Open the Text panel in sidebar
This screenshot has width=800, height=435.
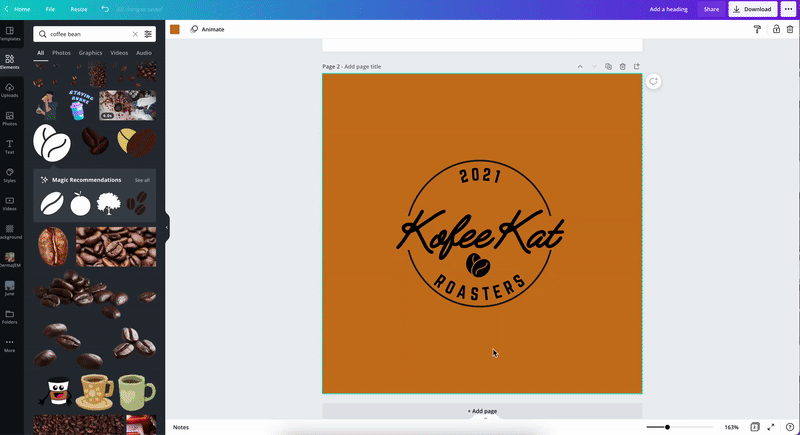pyautogui.click(x=9, y=147)
